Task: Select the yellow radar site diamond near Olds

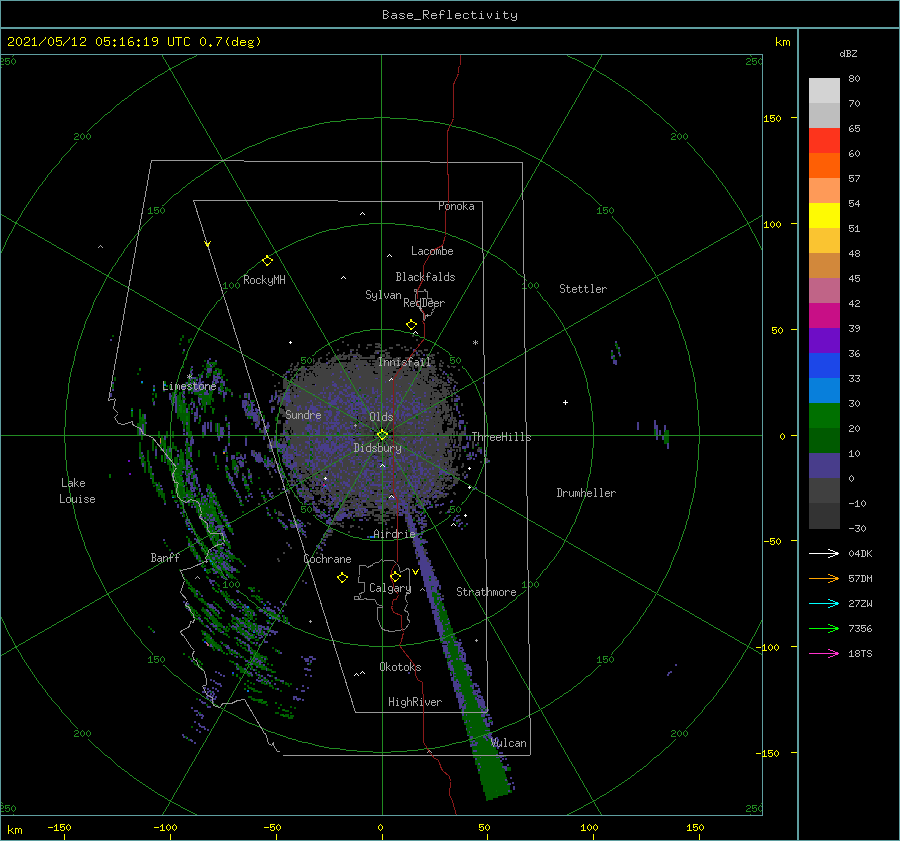Action: pyautogui.click(x=382, y=435)
